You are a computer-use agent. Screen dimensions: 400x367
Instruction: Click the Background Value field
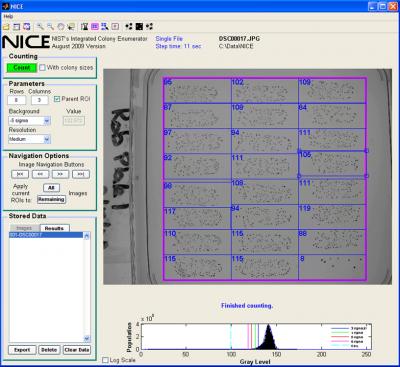point(74,121)
